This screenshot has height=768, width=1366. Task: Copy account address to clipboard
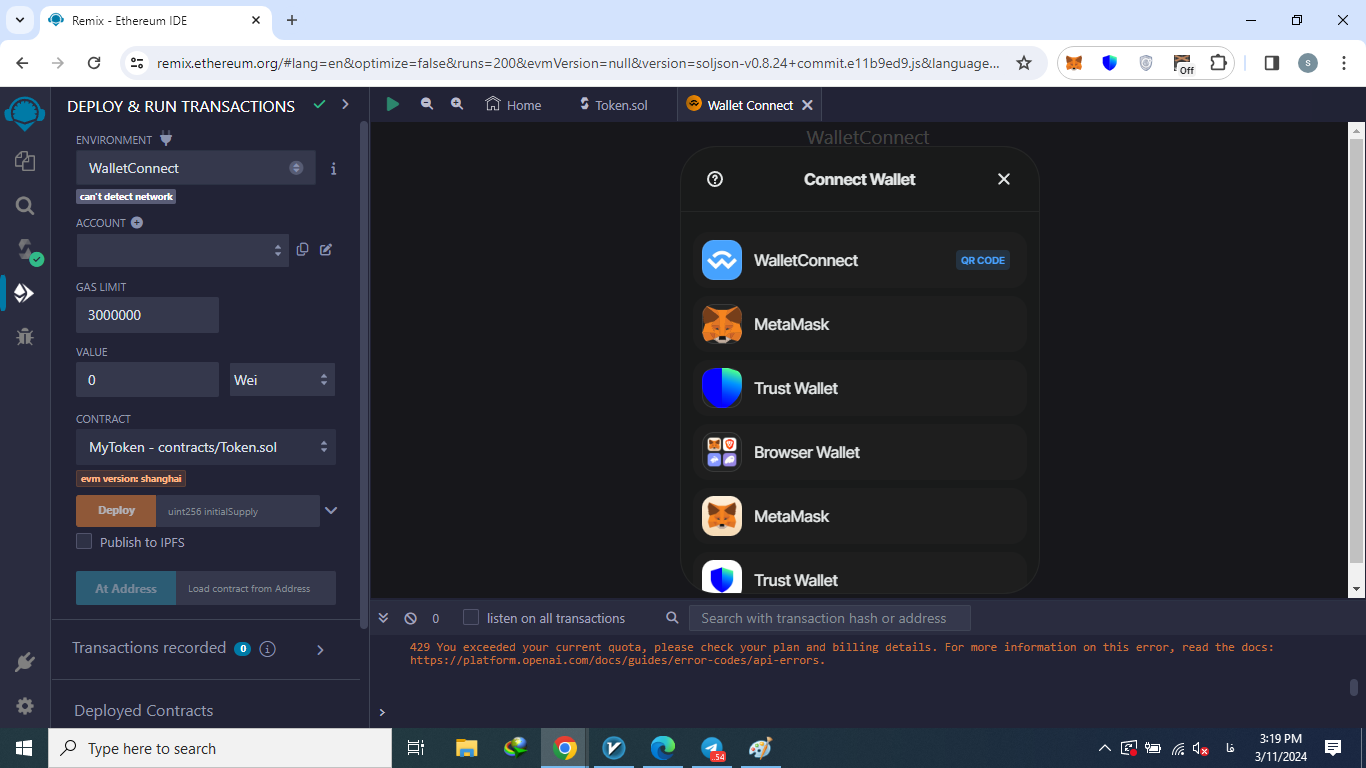pyautogui.click(x=302, y=249)
